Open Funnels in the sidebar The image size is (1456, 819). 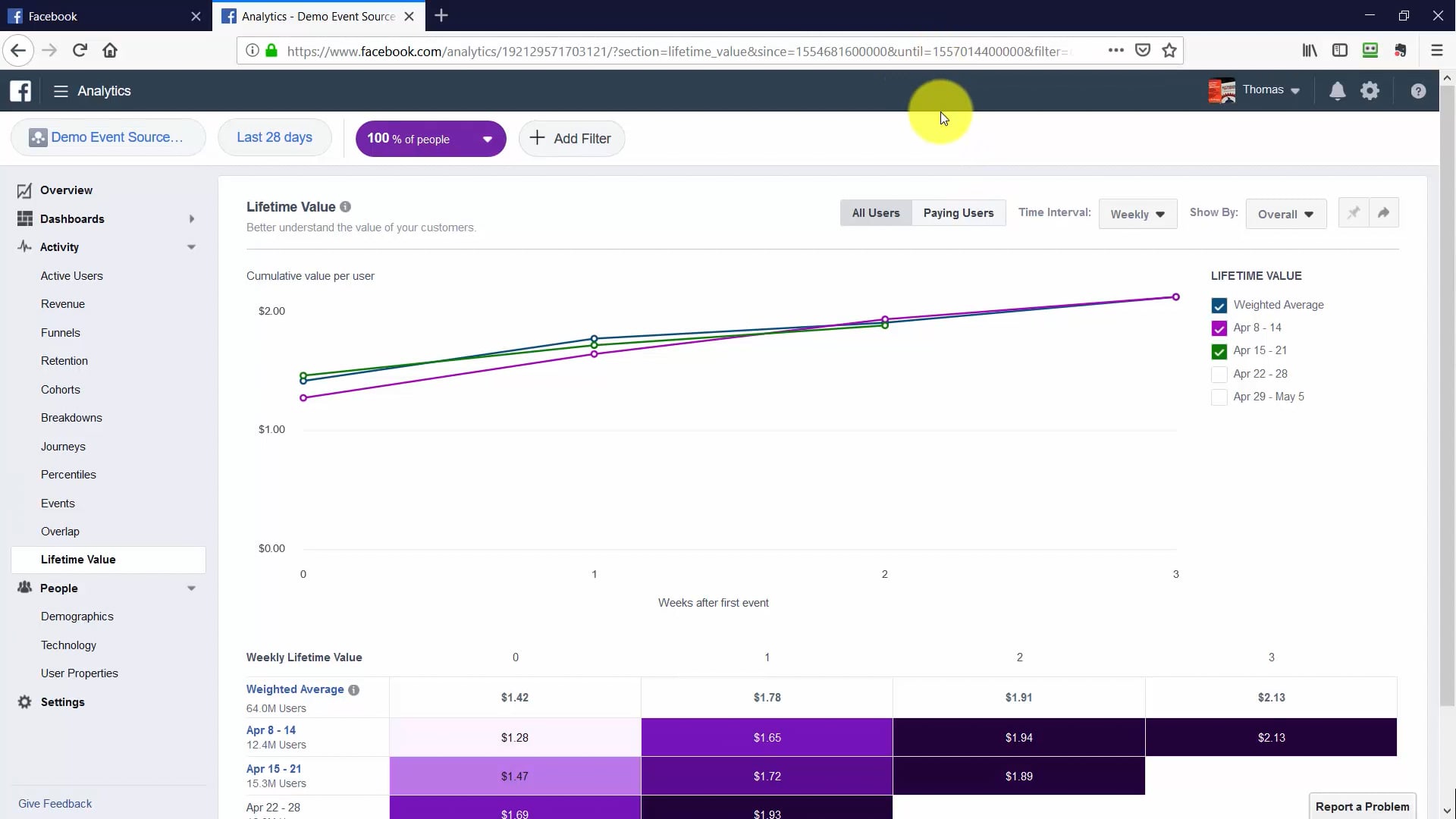61,333
